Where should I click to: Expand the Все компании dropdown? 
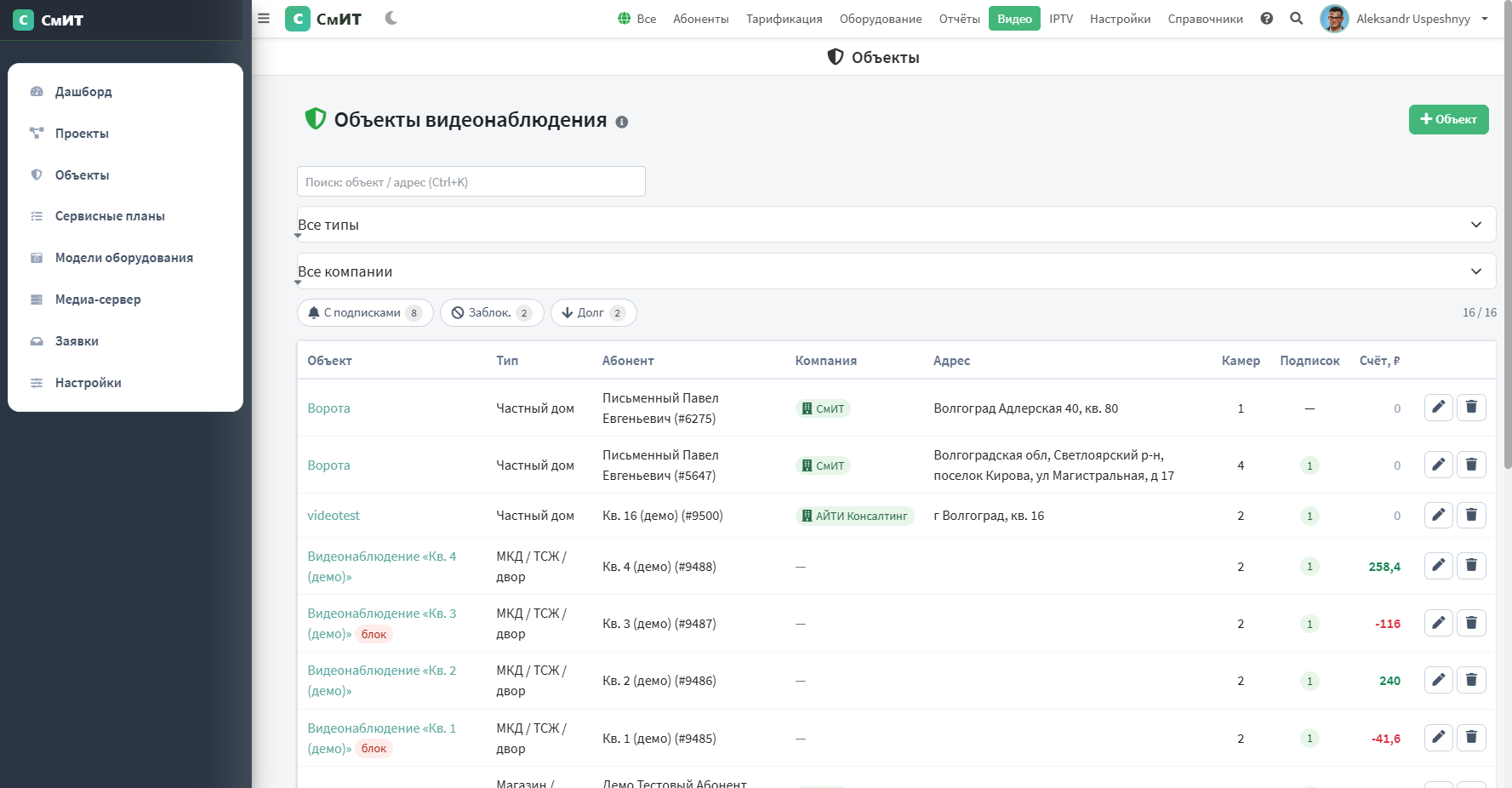click(896, 271)
